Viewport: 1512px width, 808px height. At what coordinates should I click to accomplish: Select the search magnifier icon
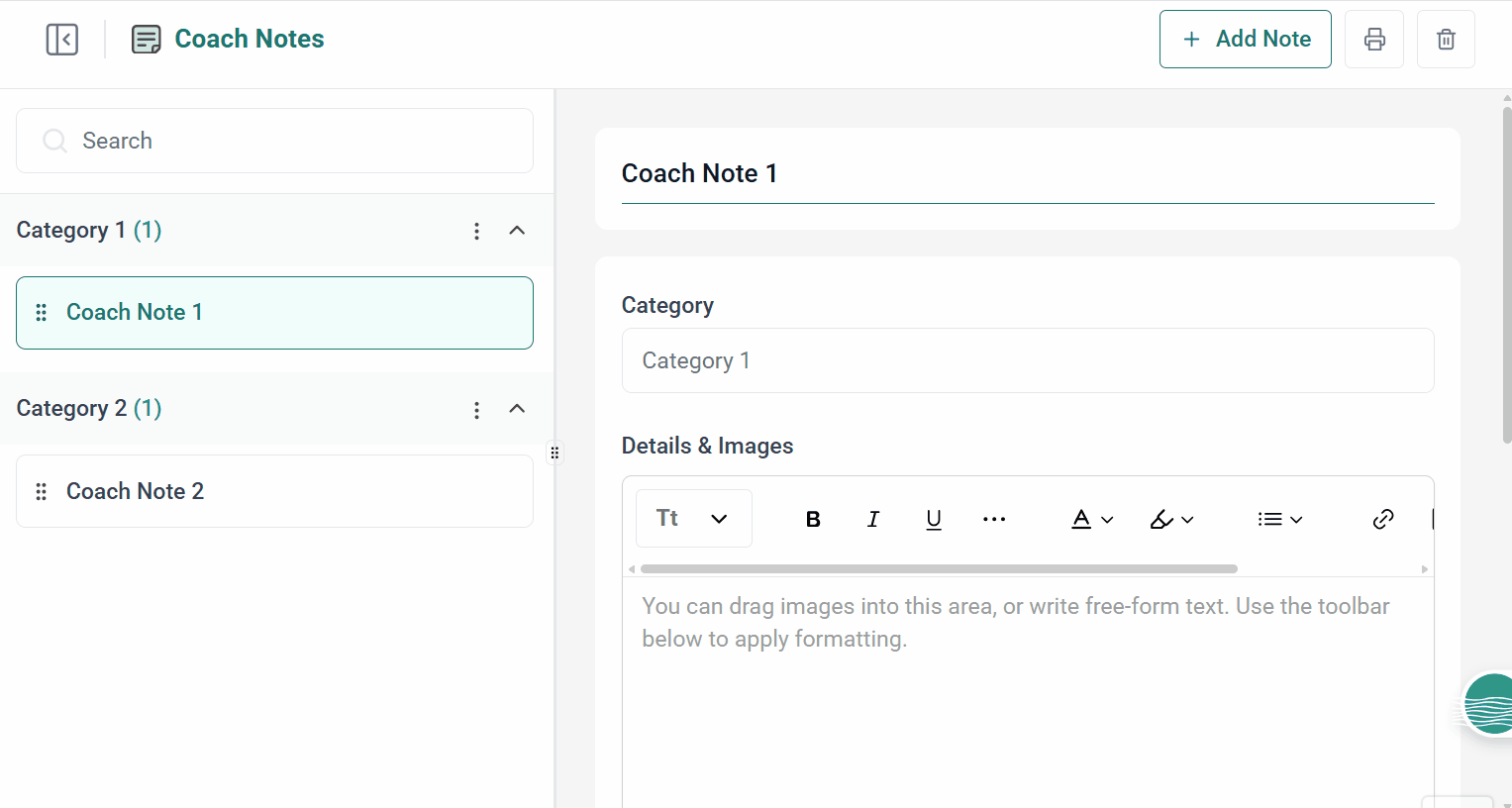click(54, 141)
